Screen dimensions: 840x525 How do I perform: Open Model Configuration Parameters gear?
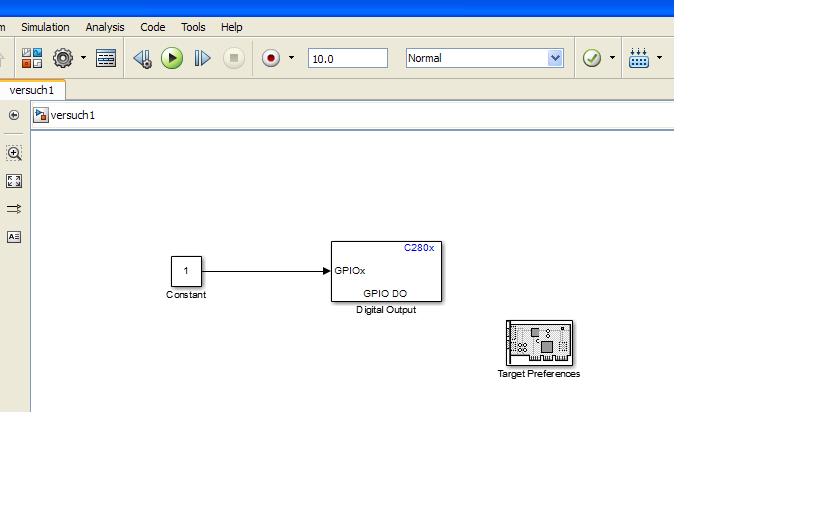[63, 58]
